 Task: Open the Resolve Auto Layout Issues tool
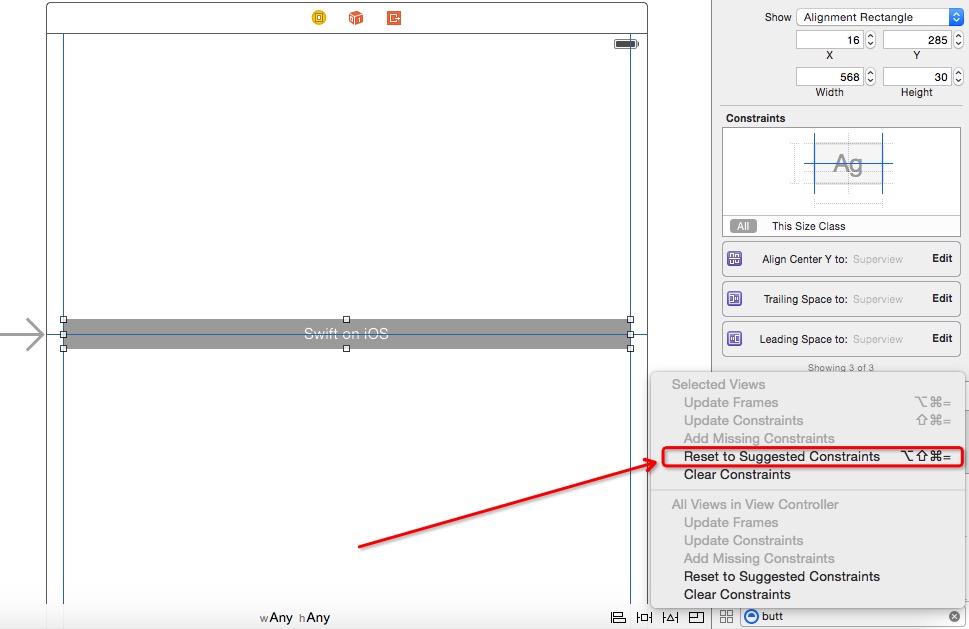(670, 617)
